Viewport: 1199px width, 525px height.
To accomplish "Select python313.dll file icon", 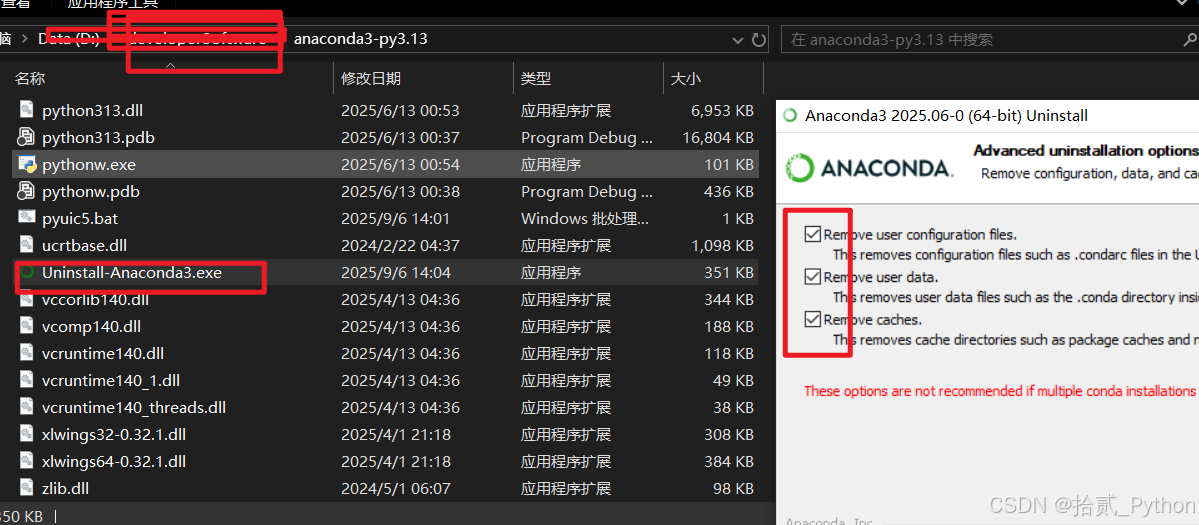I will pos(26,110).
